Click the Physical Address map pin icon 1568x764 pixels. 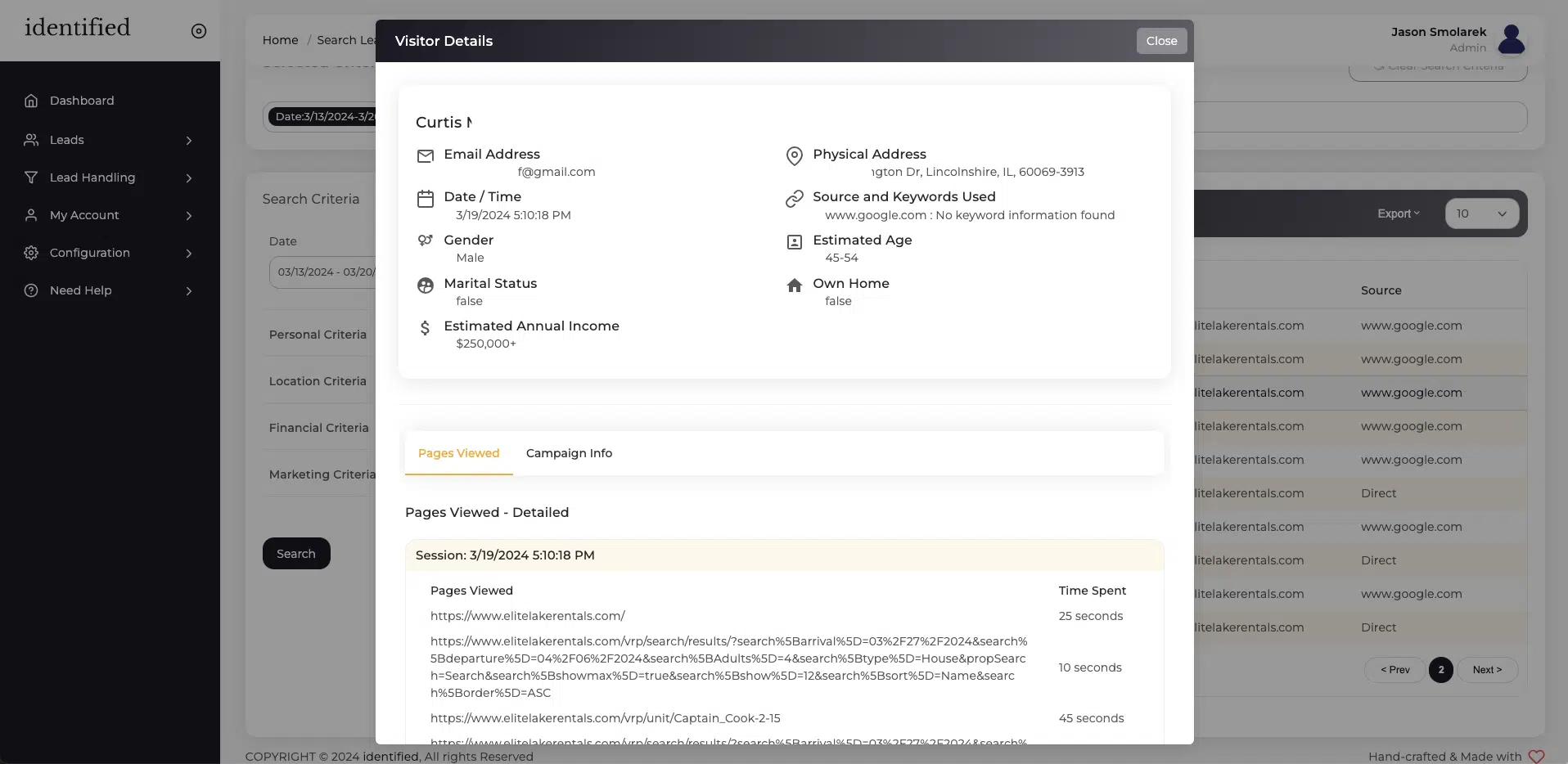tap(794, 155)
